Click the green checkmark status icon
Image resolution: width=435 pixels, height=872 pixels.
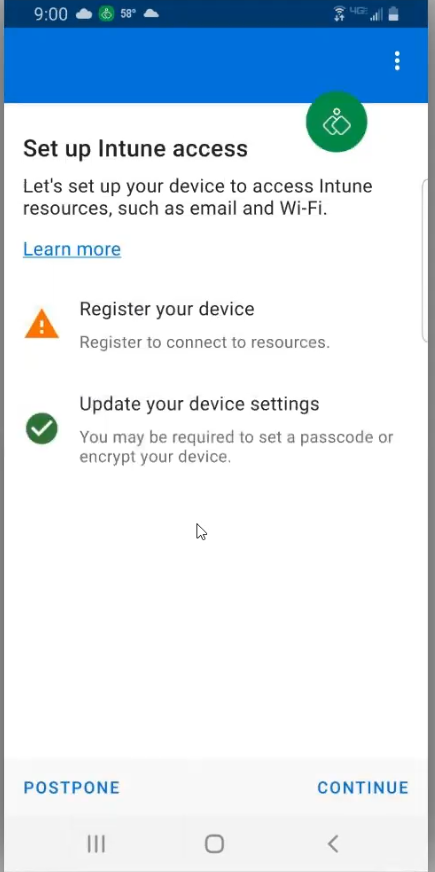(42, 428)
